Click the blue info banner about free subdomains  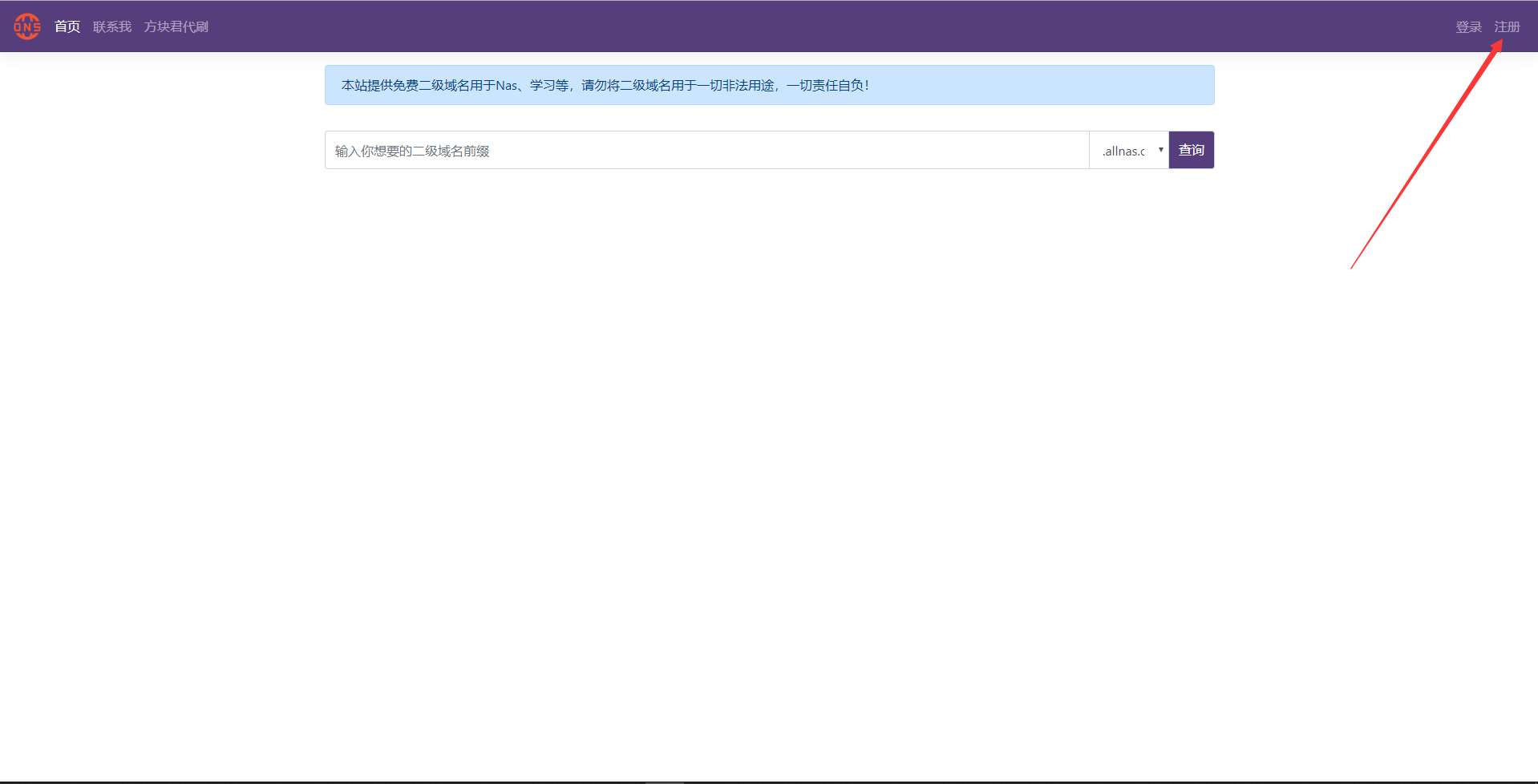[x=768, y=85]
